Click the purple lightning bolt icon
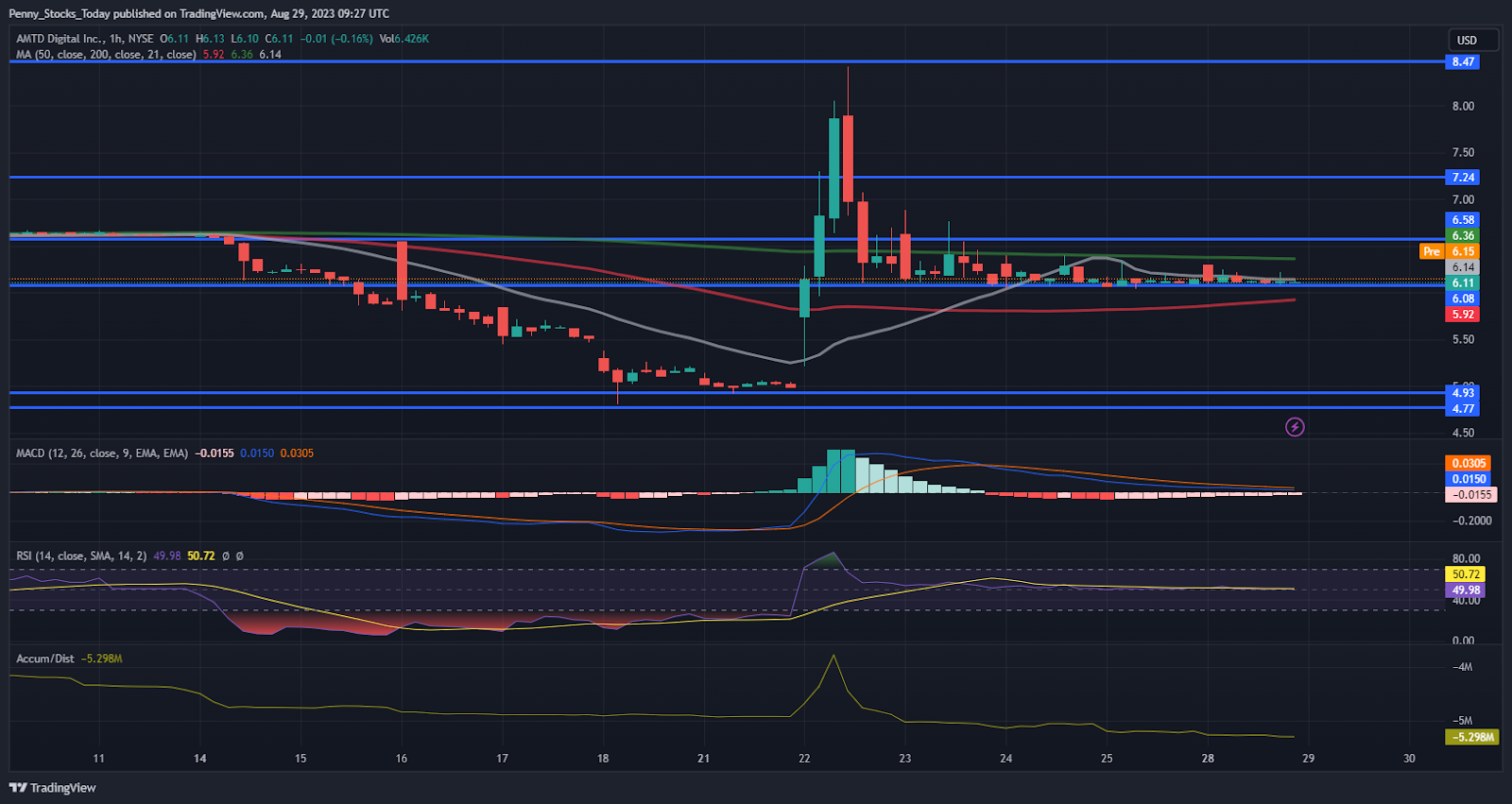1512x804 pixels. 1295,427
